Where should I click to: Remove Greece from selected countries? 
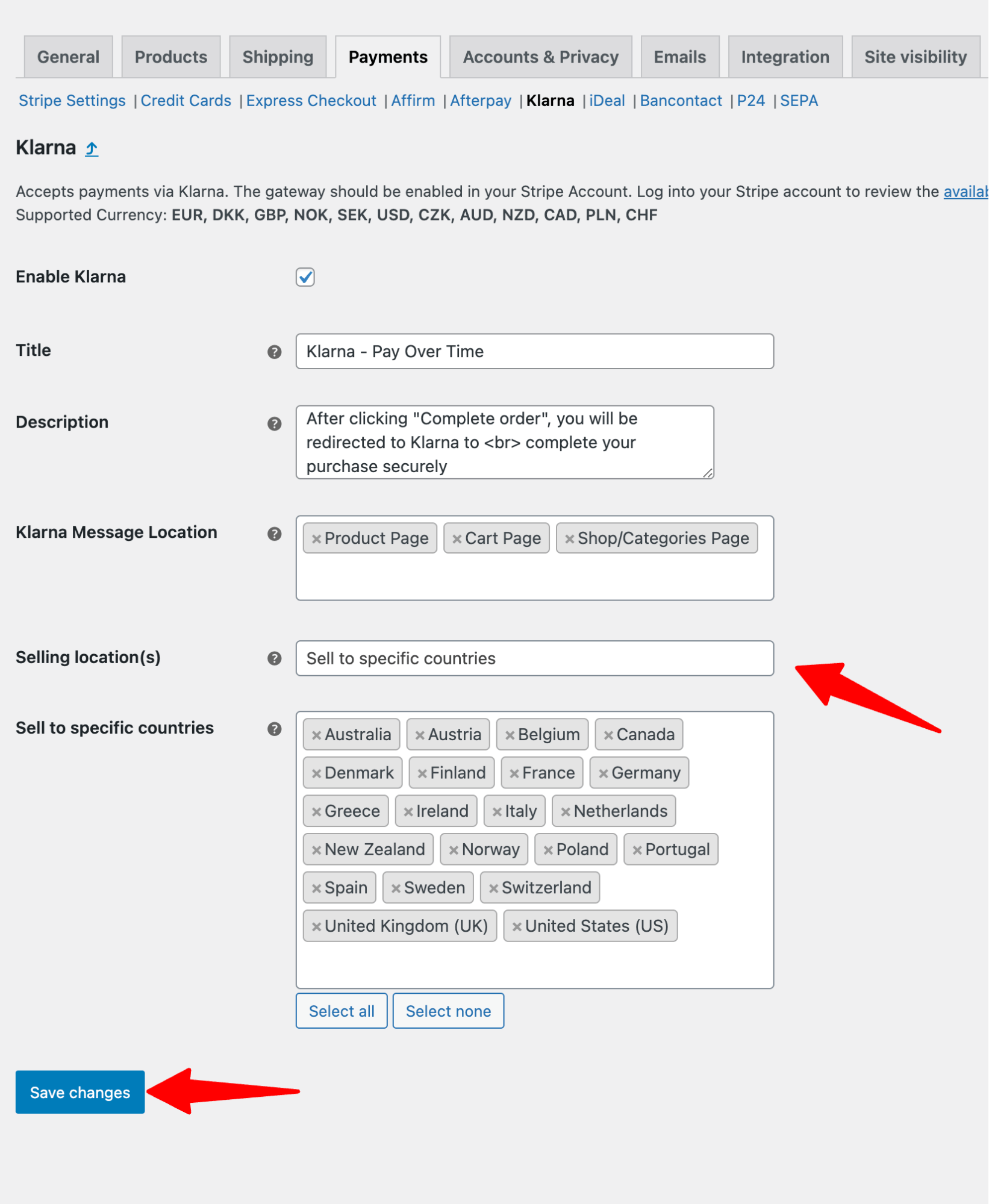316,812
